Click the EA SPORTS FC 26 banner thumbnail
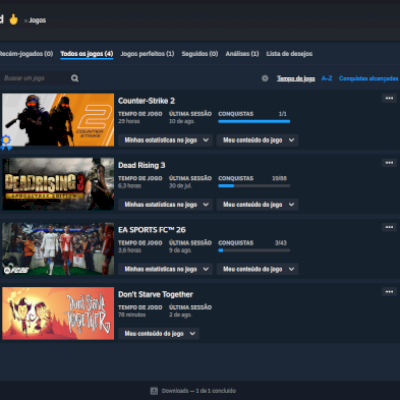Viewport: 400px width, 400px height. pos(58,249)
